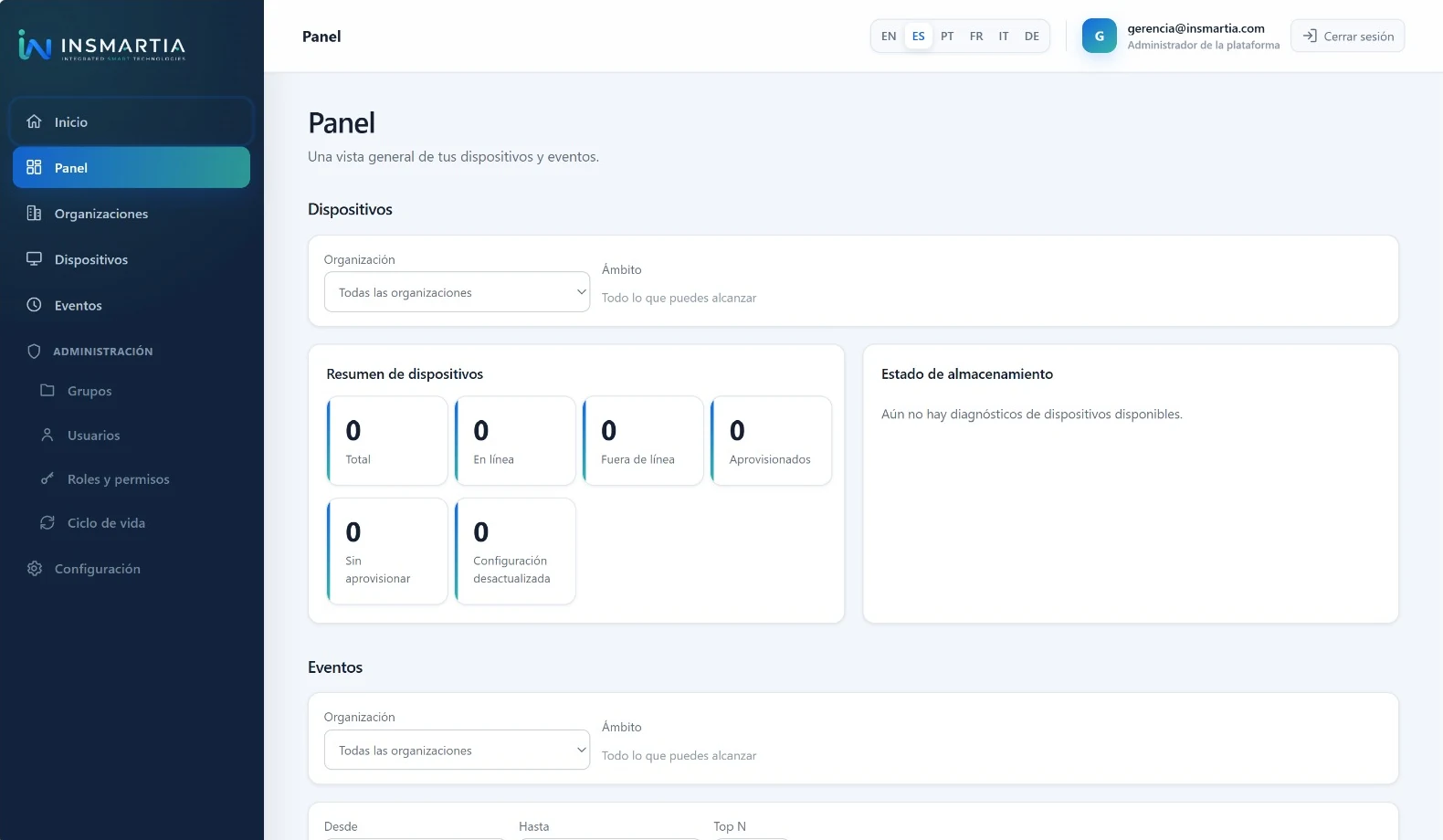Open Eventos from the sidebar
1443x840 pixels.
click(x=132, y=305)
